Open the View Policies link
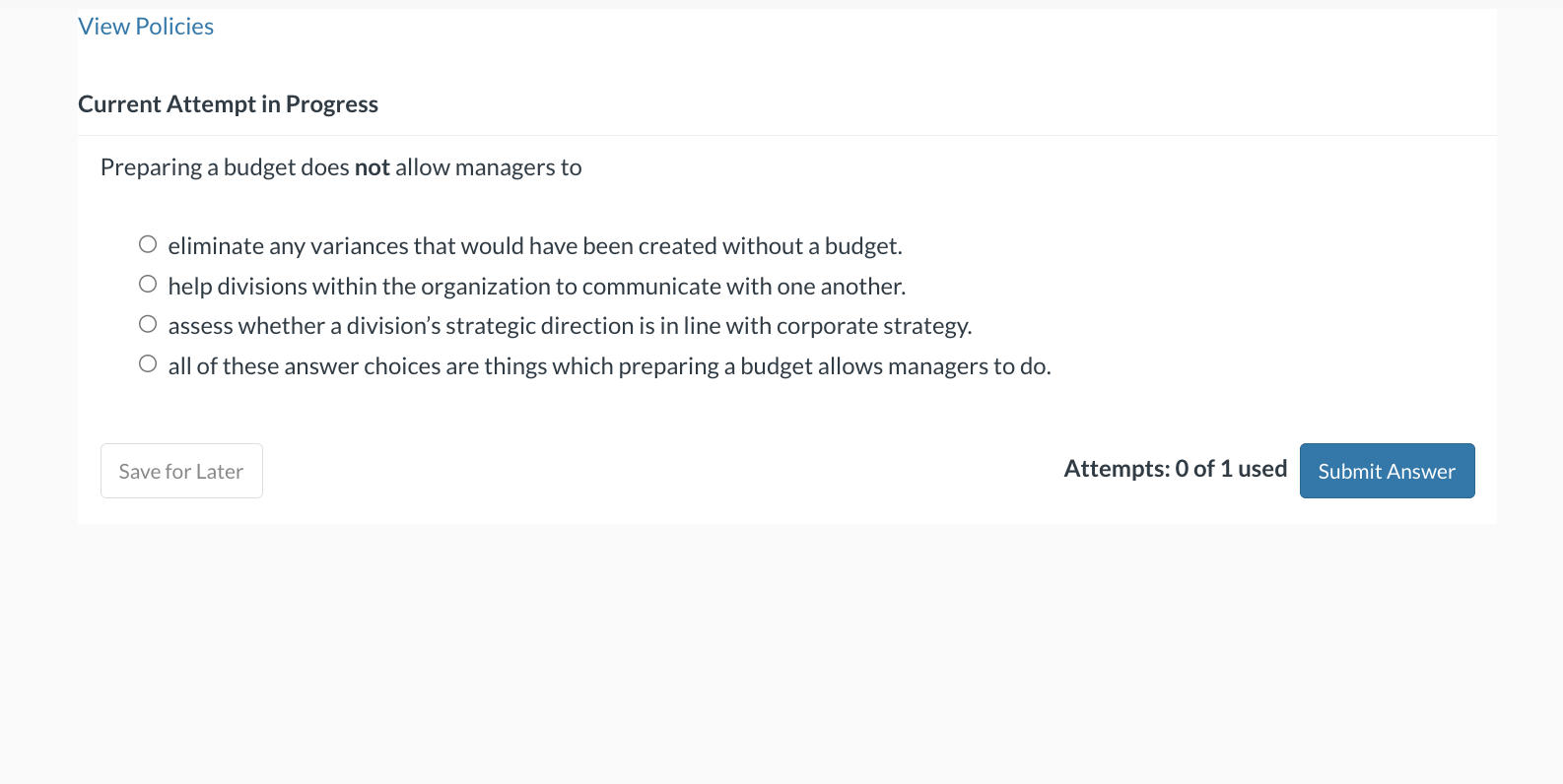This screenshot has height=784, width=1563. coord(145,26)
